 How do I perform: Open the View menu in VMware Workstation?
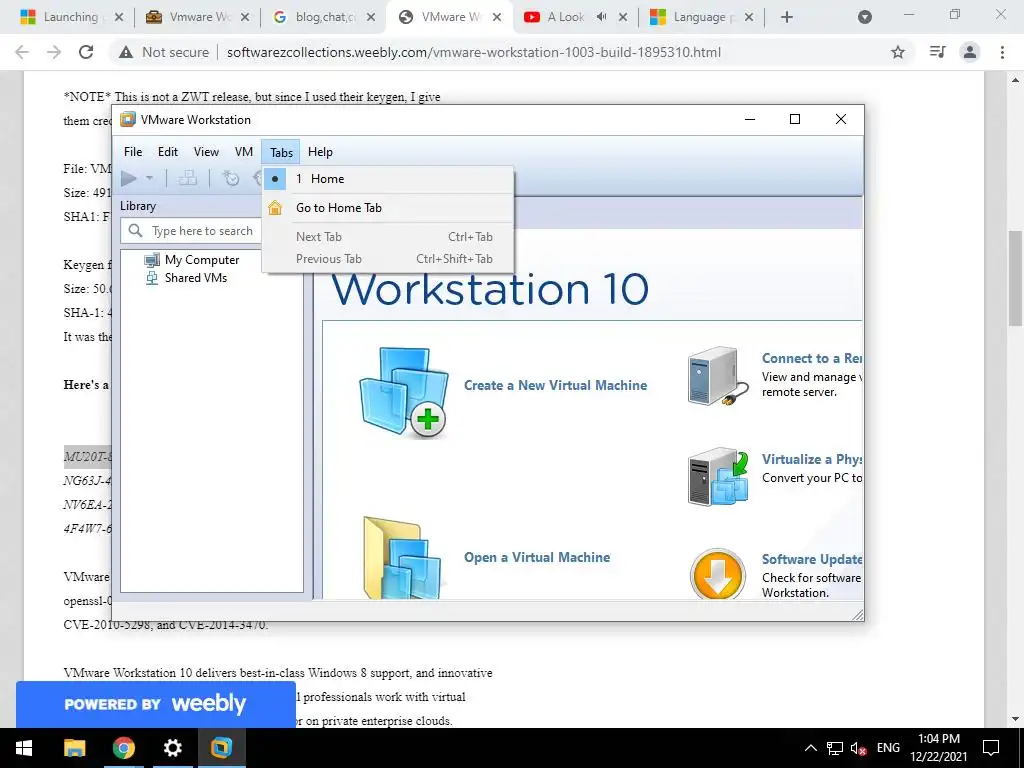pyautogui.click(x=206, y=152)
